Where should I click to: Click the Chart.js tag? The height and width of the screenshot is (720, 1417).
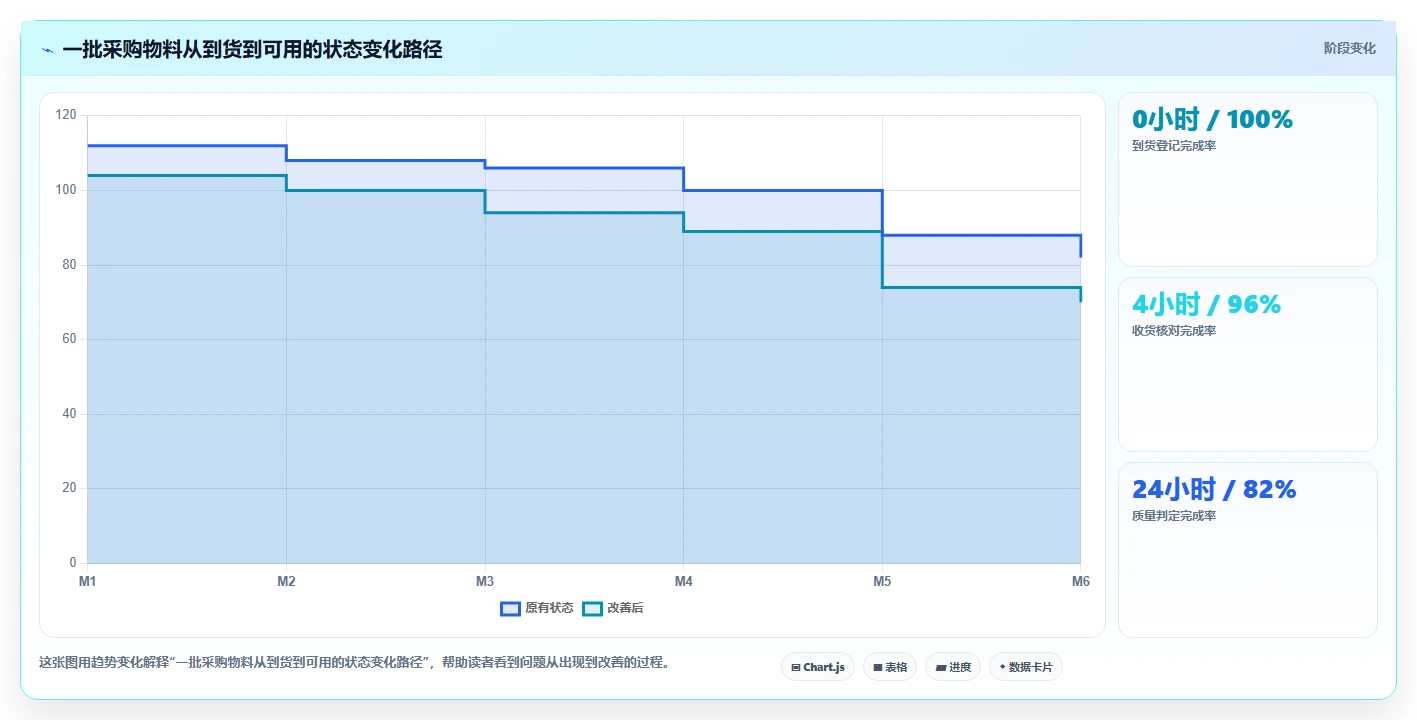pyautogui.click(x=818, y=667)
